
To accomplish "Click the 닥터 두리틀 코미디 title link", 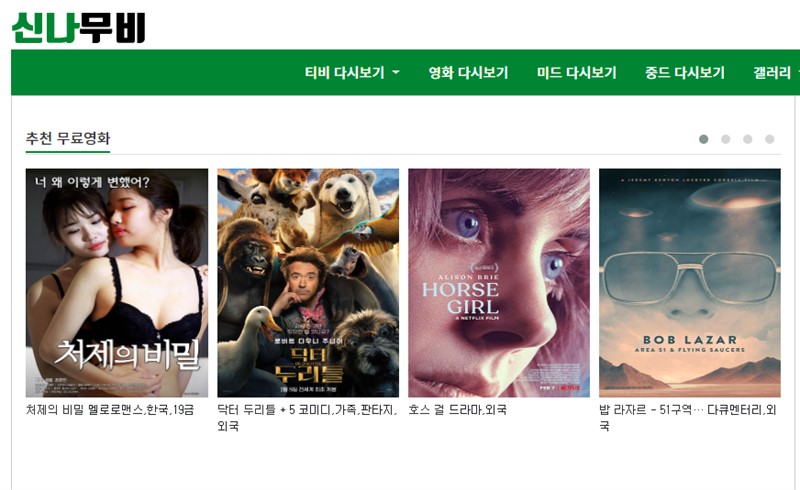I will coord(307,418).
